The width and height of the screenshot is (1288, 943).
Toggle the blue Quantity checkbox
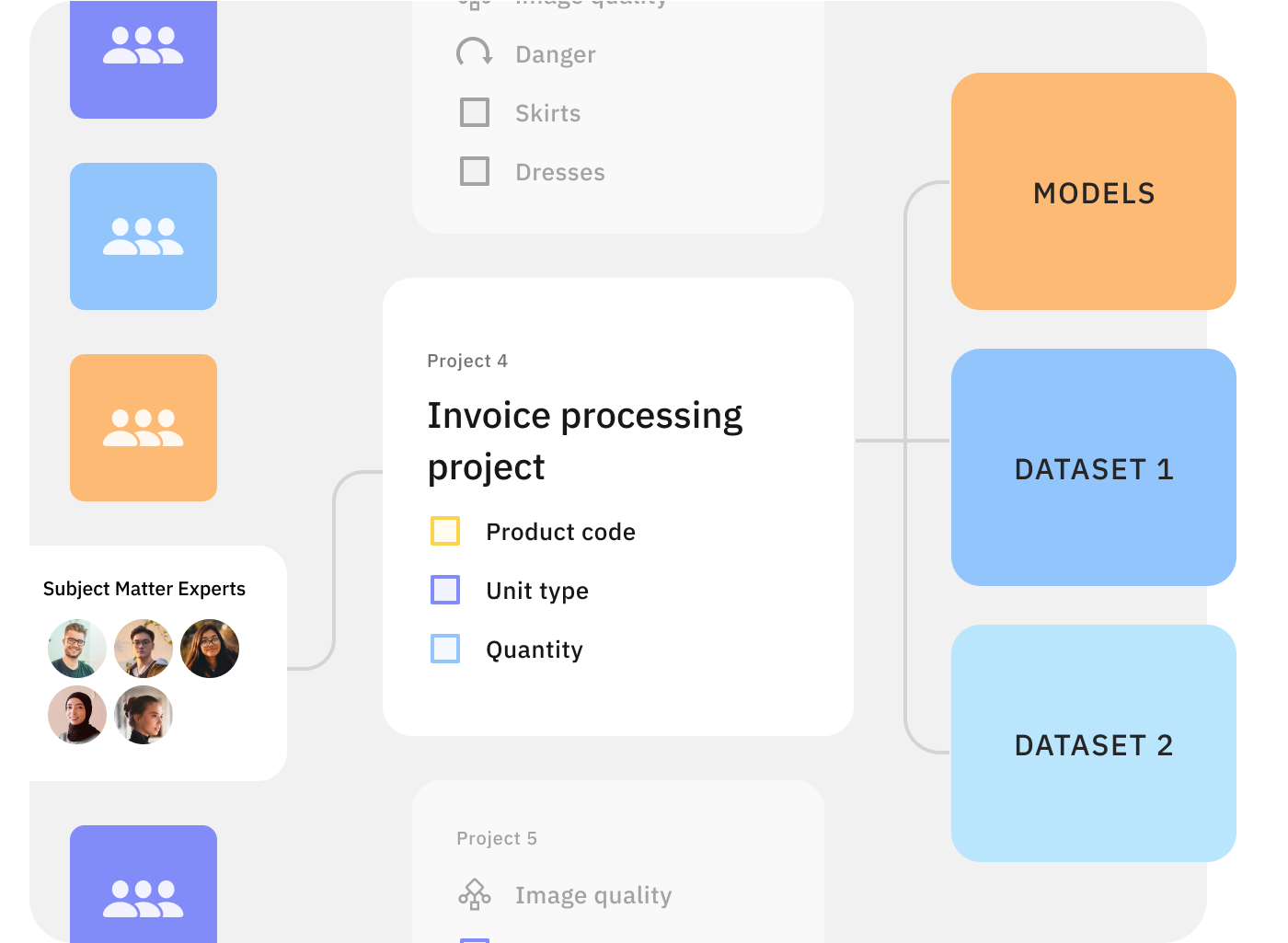pyautogui.click(x=445, y=649)
